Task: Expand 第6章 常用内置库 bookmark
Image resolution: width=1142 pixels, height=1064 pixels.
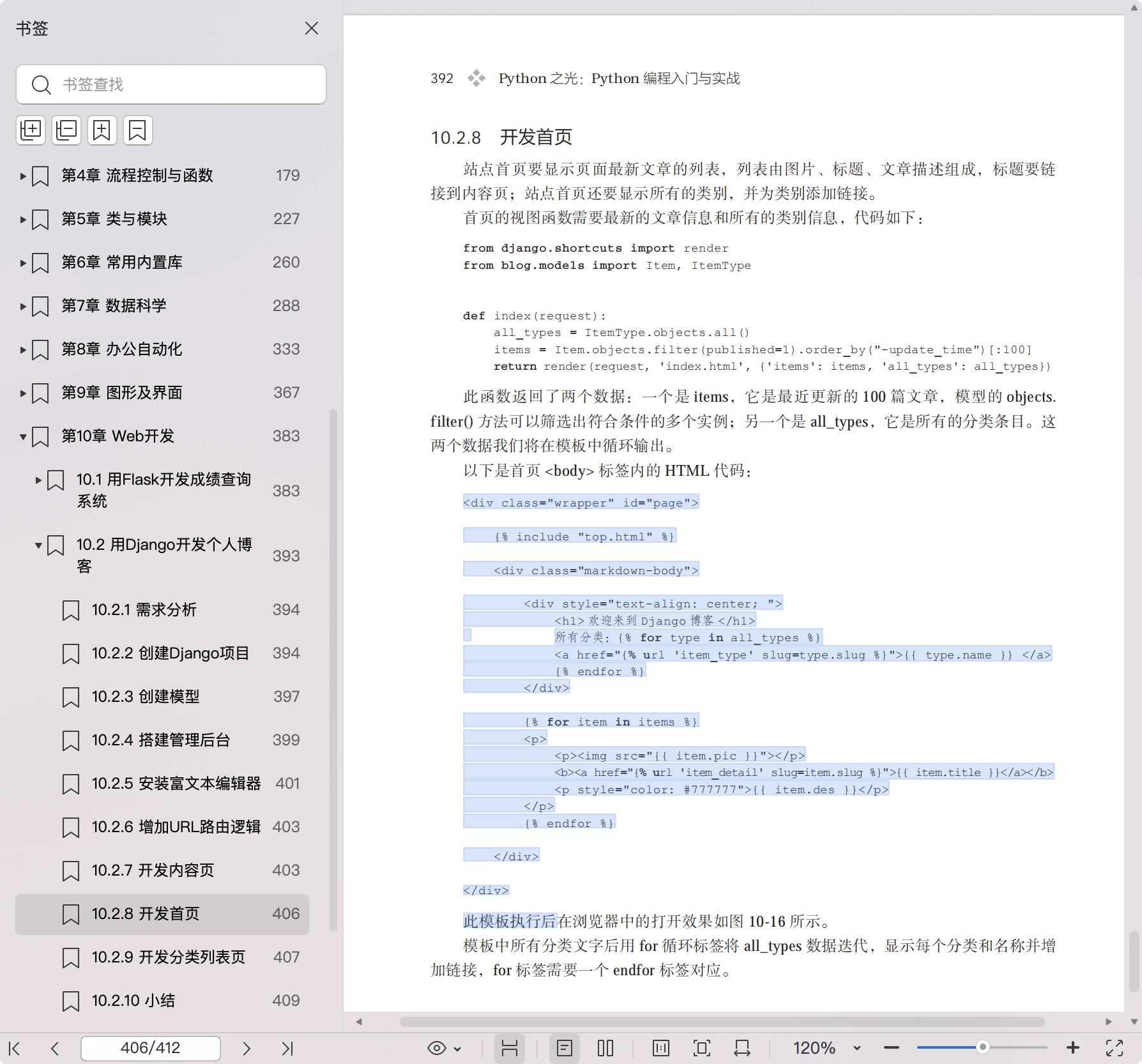Action: point(23,262)
